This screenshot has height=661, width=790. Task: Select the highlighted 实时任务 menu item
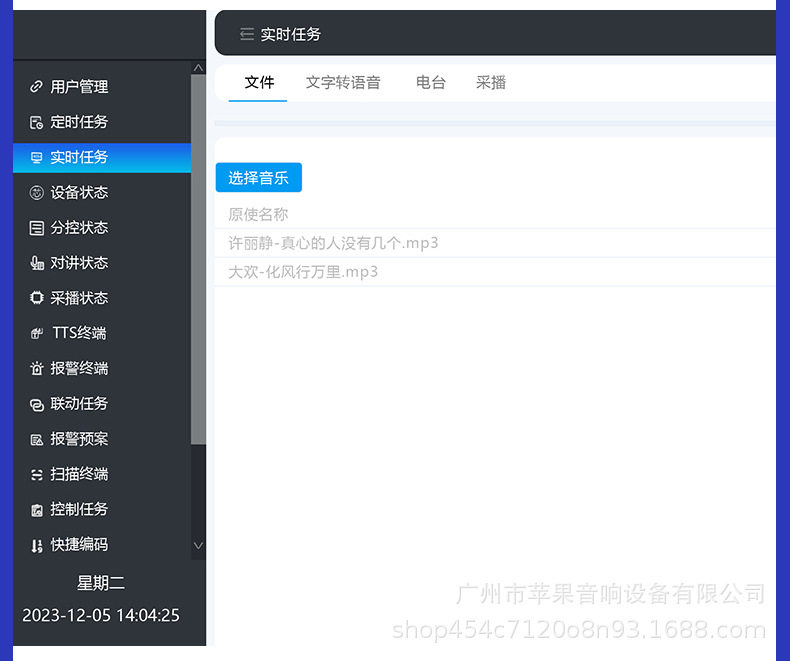tap(102, 158)
